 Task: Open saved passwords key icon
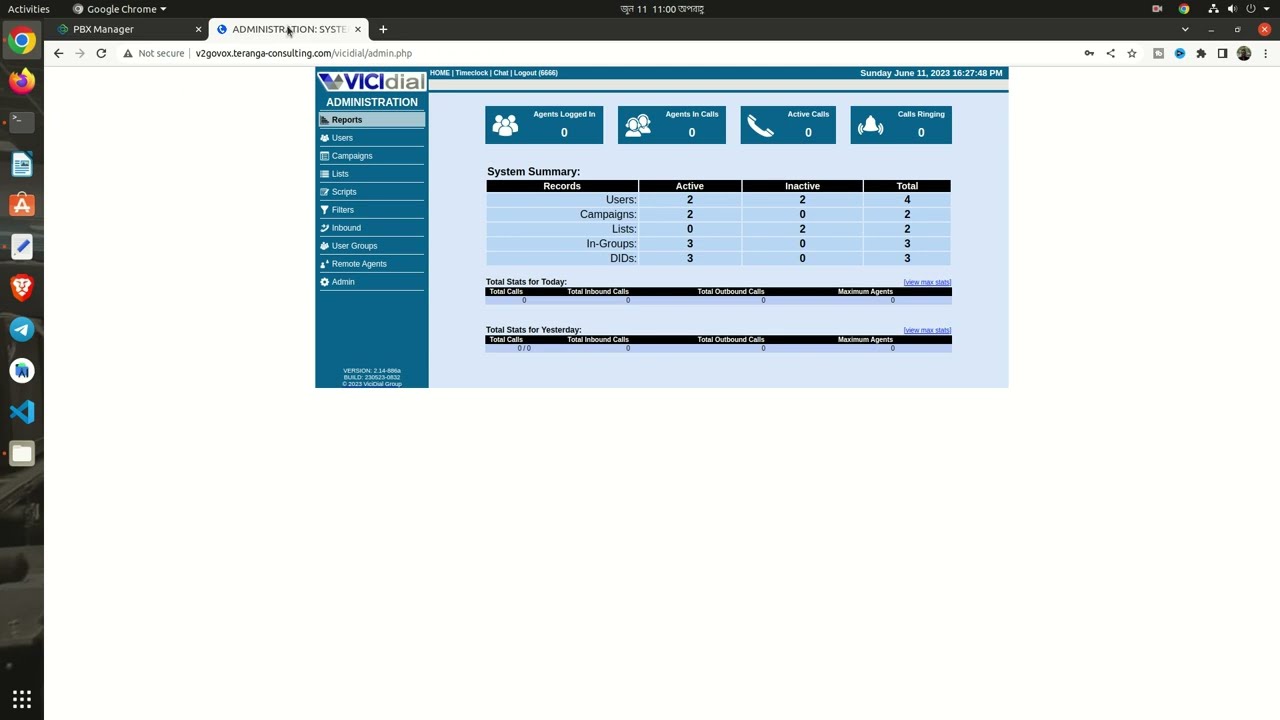[x=1089, y=53]
